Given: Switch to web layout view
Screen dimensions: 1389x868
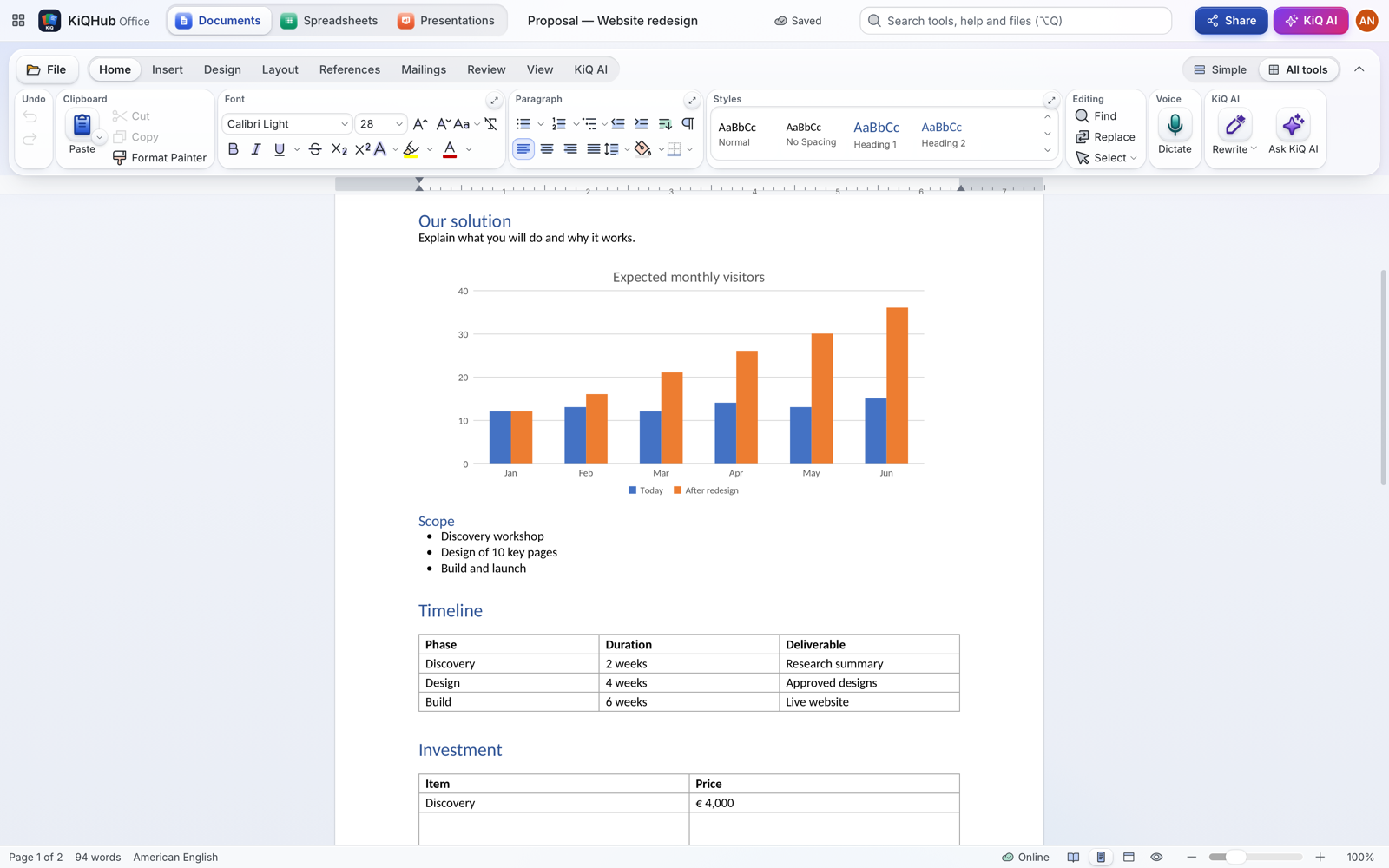Looking at the screenshot, I should point(1129,857).
